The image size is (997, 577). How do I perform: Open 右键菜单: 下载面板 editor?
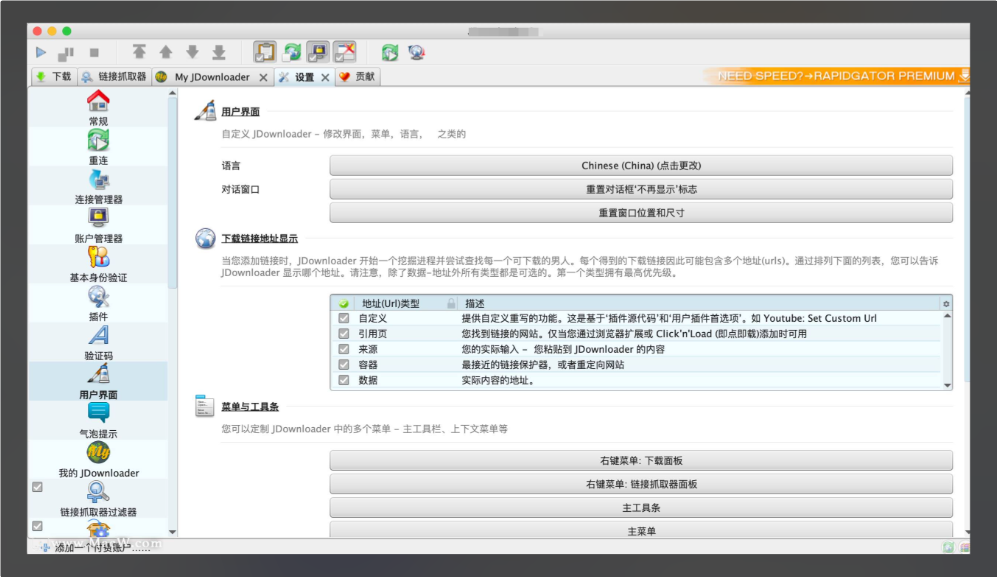(x=641, y=460)
